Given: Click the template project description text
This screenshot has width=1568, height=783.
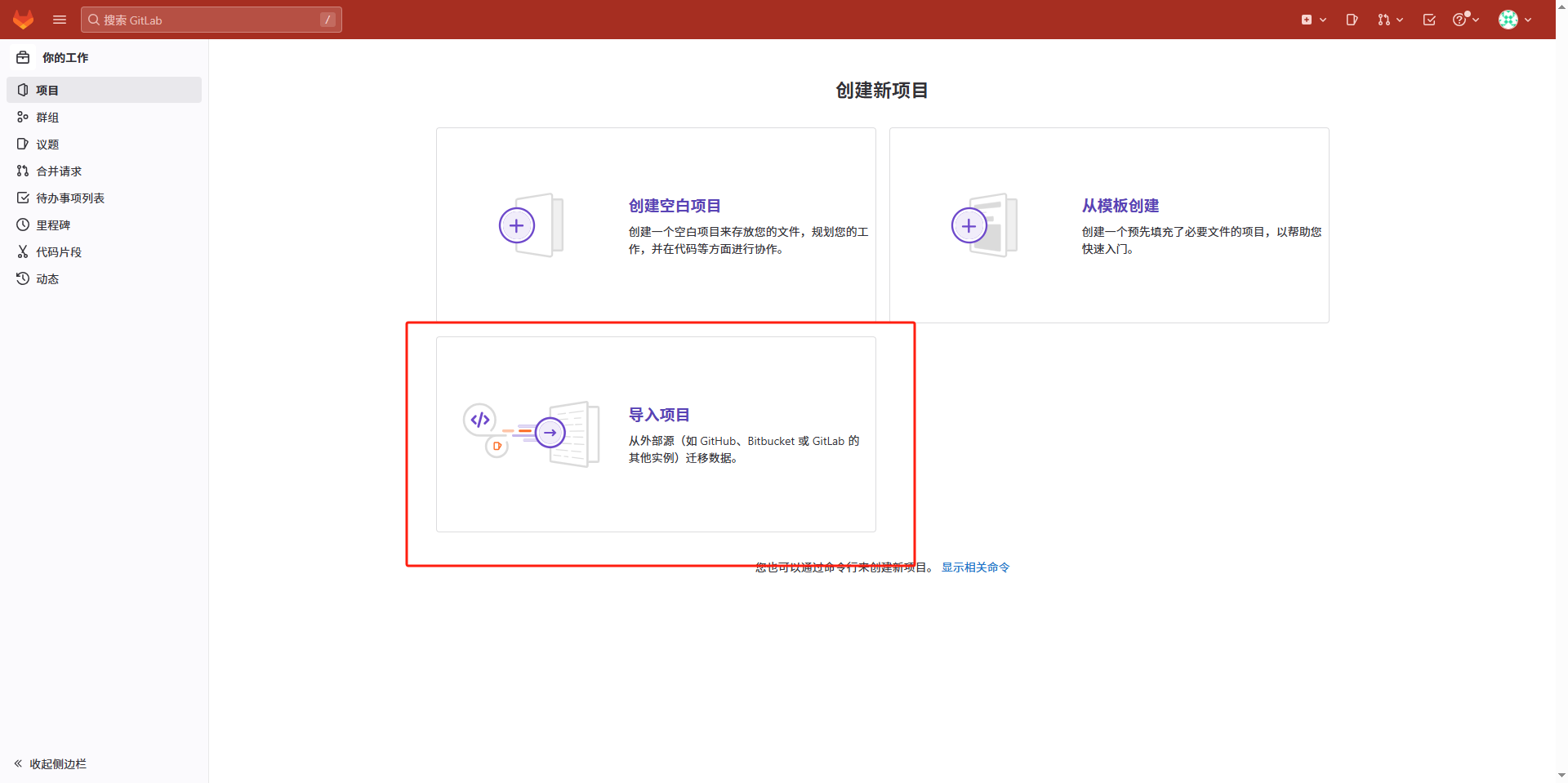Looking at the screenshot, I should point(1201,240).
